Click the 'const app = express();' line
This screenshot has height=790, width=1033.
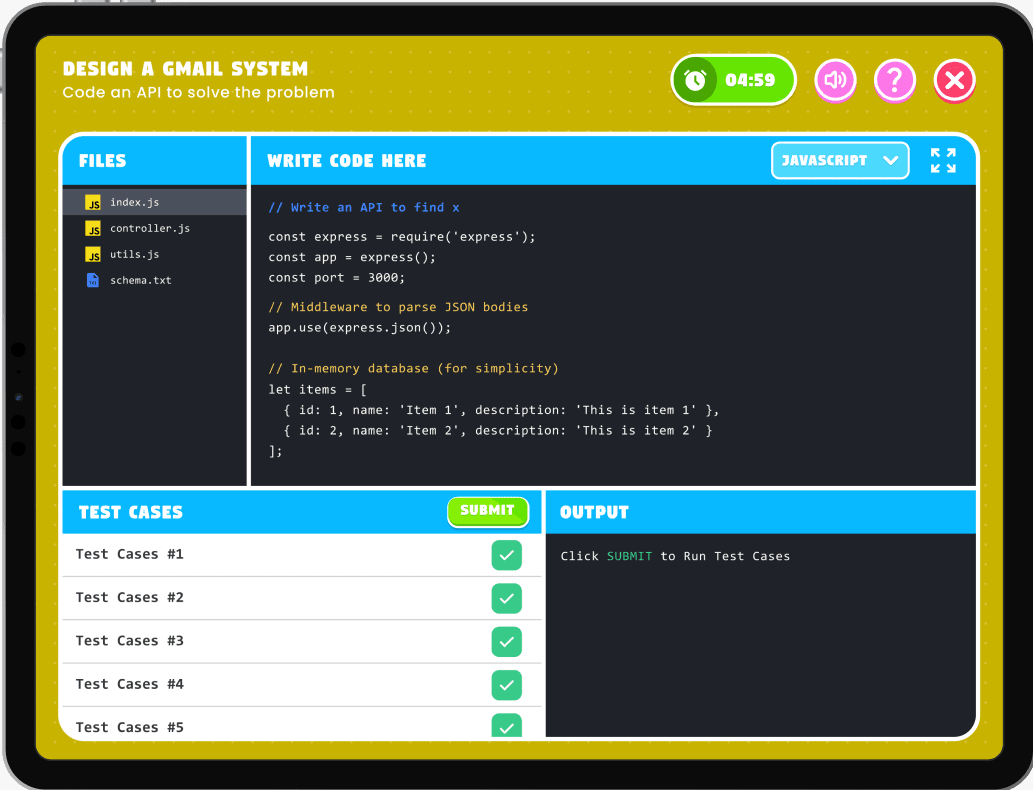click(x=352, y=257)
